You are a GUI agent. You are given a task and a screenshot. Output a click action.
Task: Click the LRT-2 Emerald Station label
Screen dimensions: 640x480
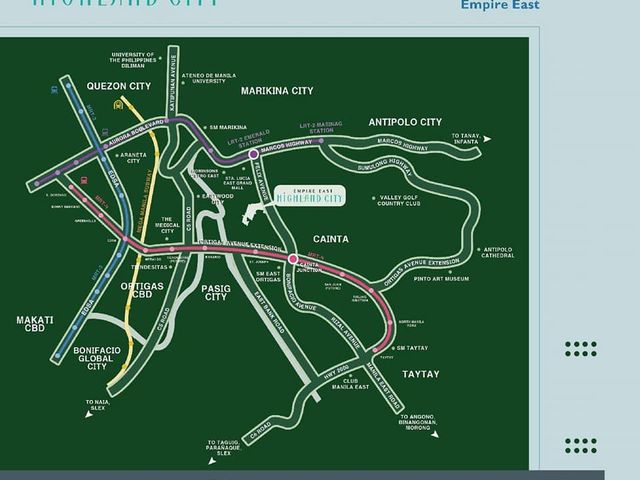pos(250,139)
